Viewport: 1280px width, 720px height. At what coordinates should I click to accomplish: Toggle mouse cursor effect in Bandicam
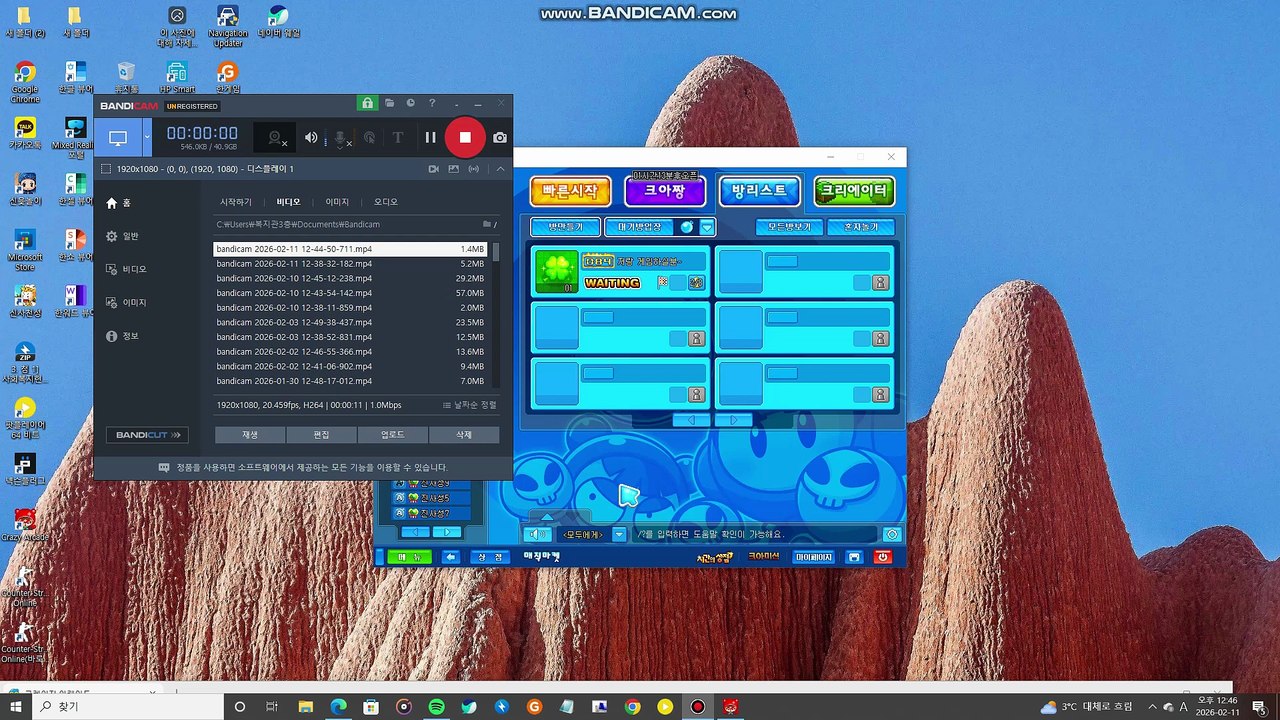369,138
